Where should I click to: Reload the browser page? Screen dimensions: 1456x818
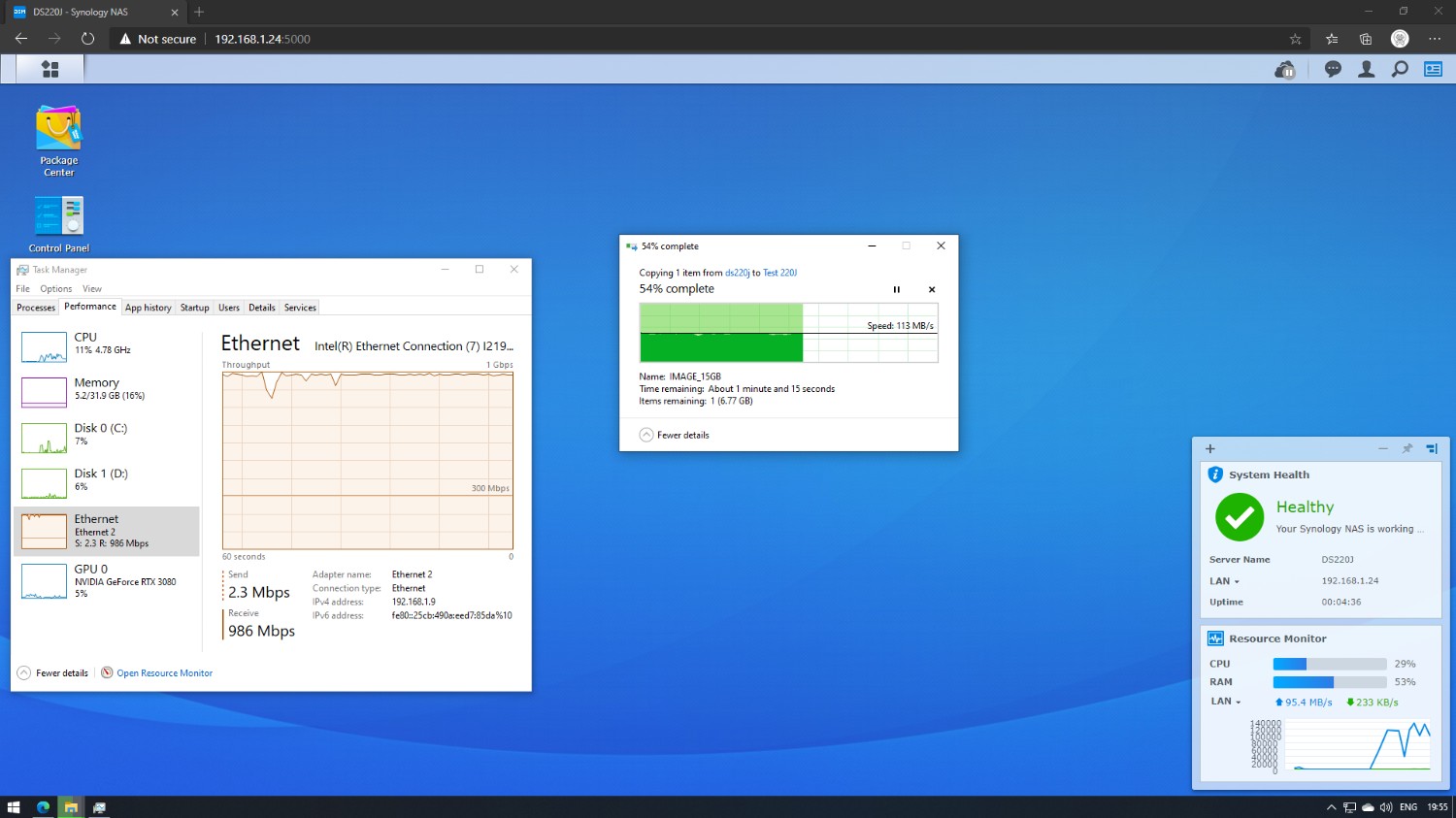click(87, 39)
